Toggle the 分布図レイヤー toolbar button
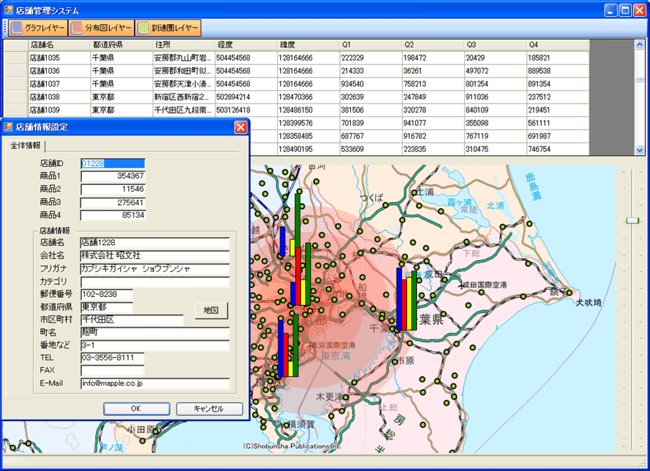This screenshot has width=650, height=471. point(100,29)
